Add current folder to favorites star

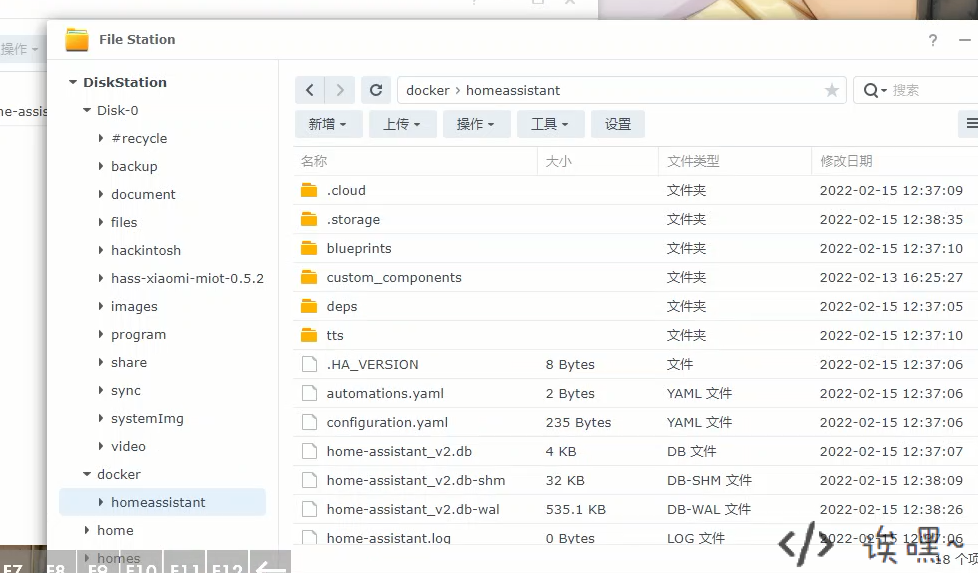point(831,90)
